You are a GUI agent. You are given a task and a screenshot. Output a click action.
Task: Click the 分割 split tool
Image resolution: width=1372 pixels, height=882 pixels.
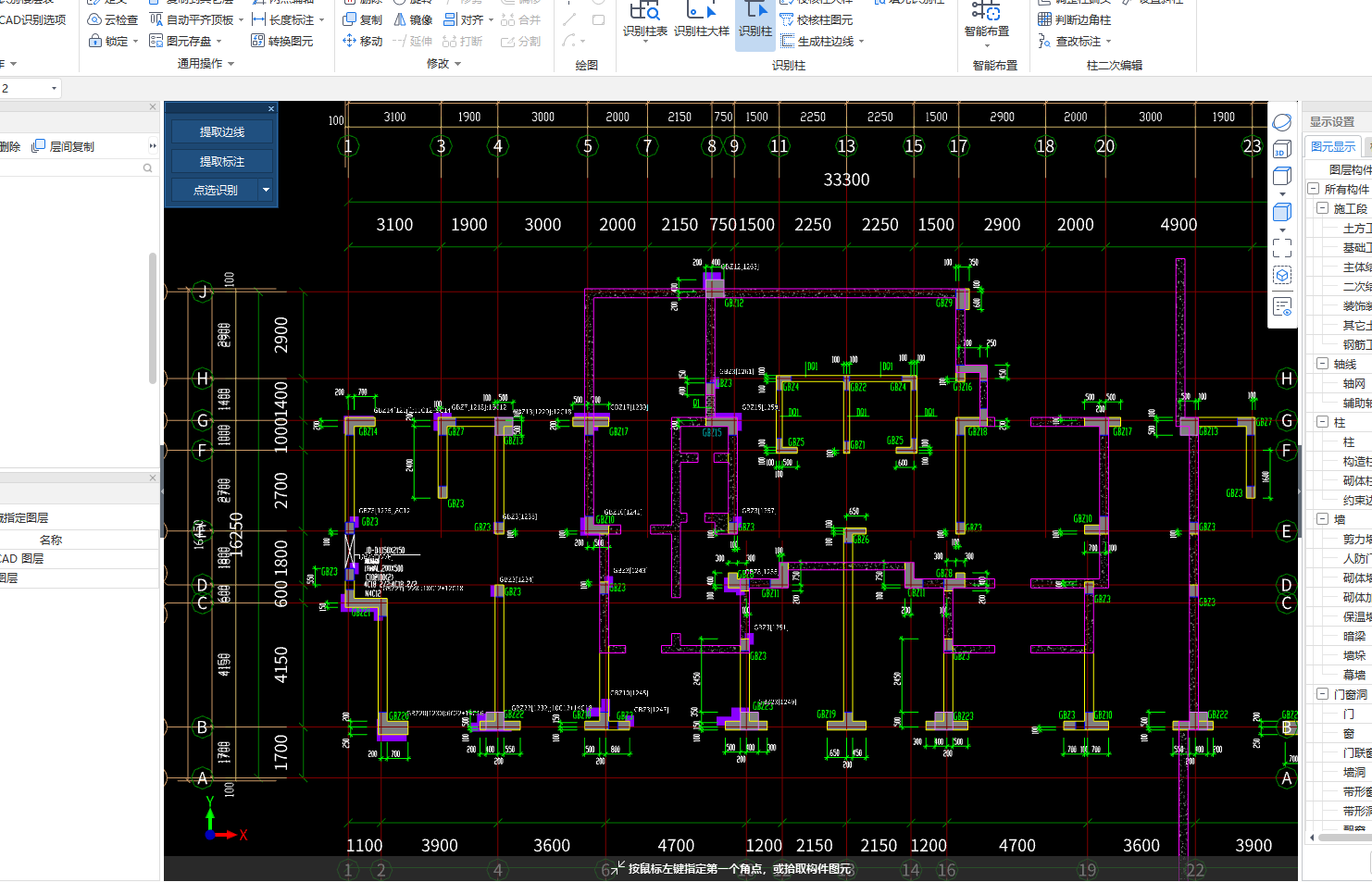click(x=520, y=41)
